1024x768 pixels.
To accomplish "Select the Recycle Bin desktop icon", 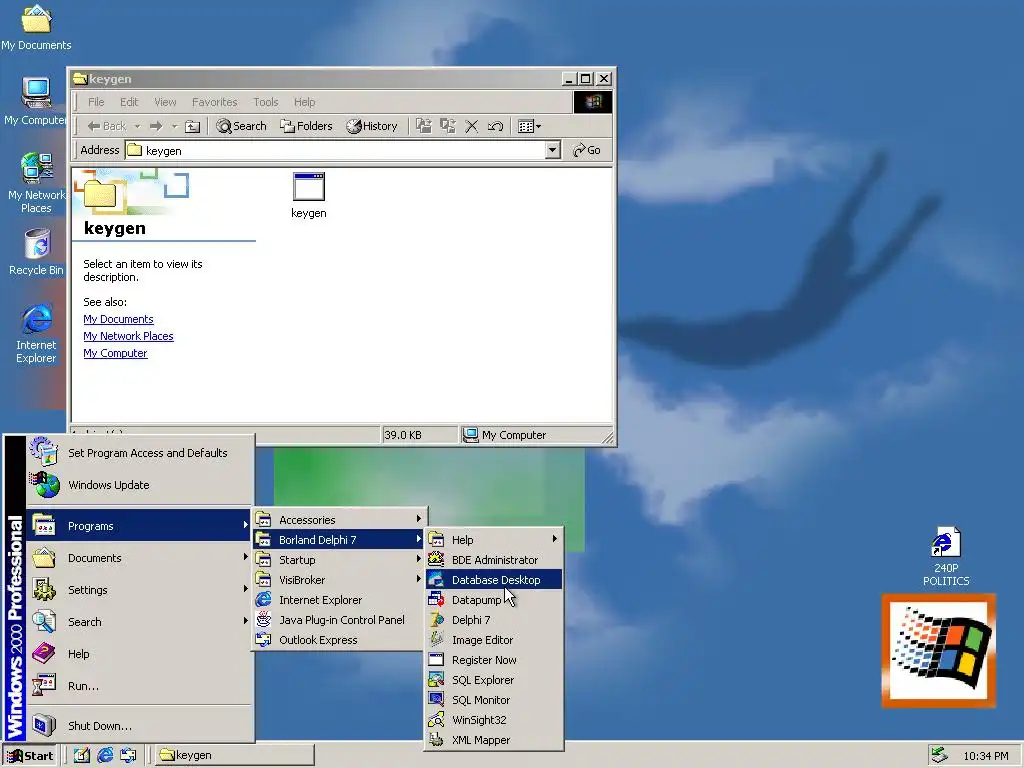I will point(37,252).
